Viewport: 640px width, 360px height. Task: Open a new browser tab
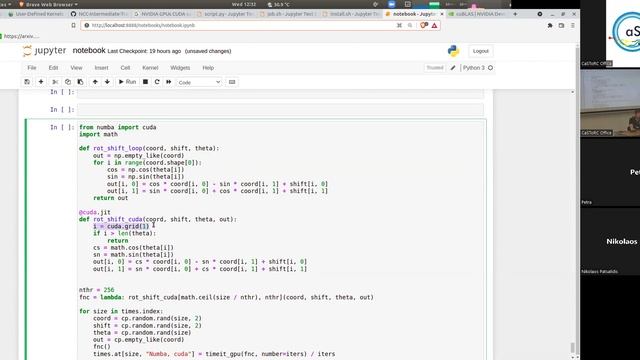pos(515,14)
